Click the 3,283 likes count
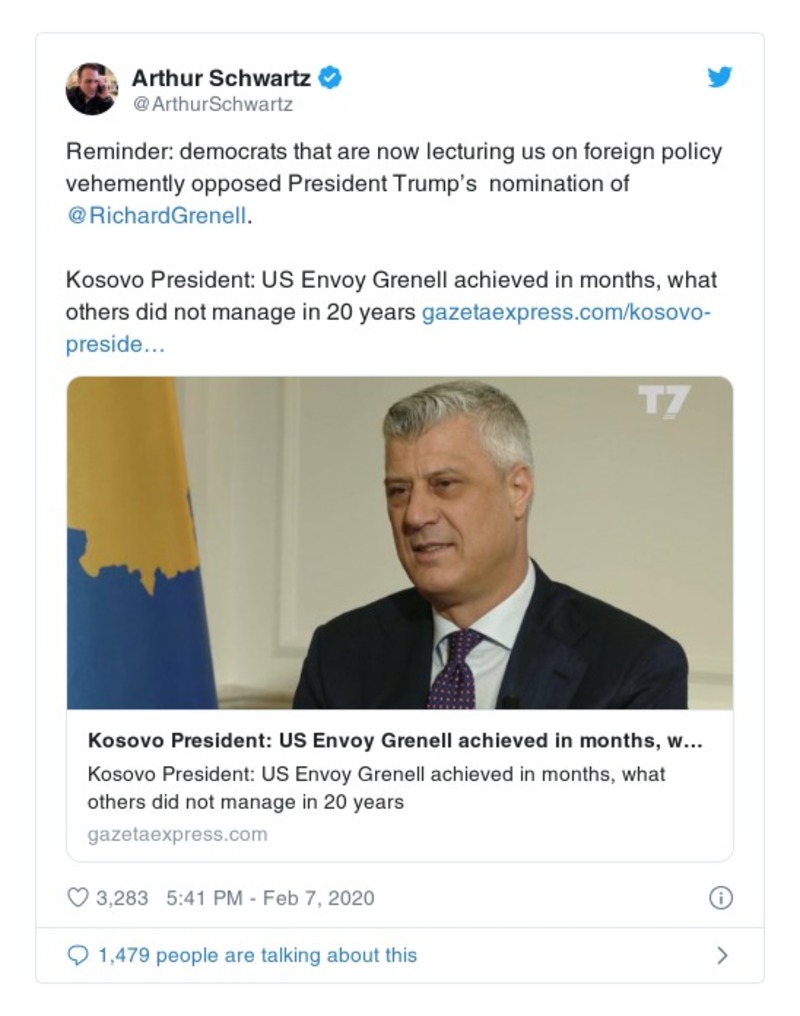This screenshot has height=1016, width=800. [x=121, y=898]
